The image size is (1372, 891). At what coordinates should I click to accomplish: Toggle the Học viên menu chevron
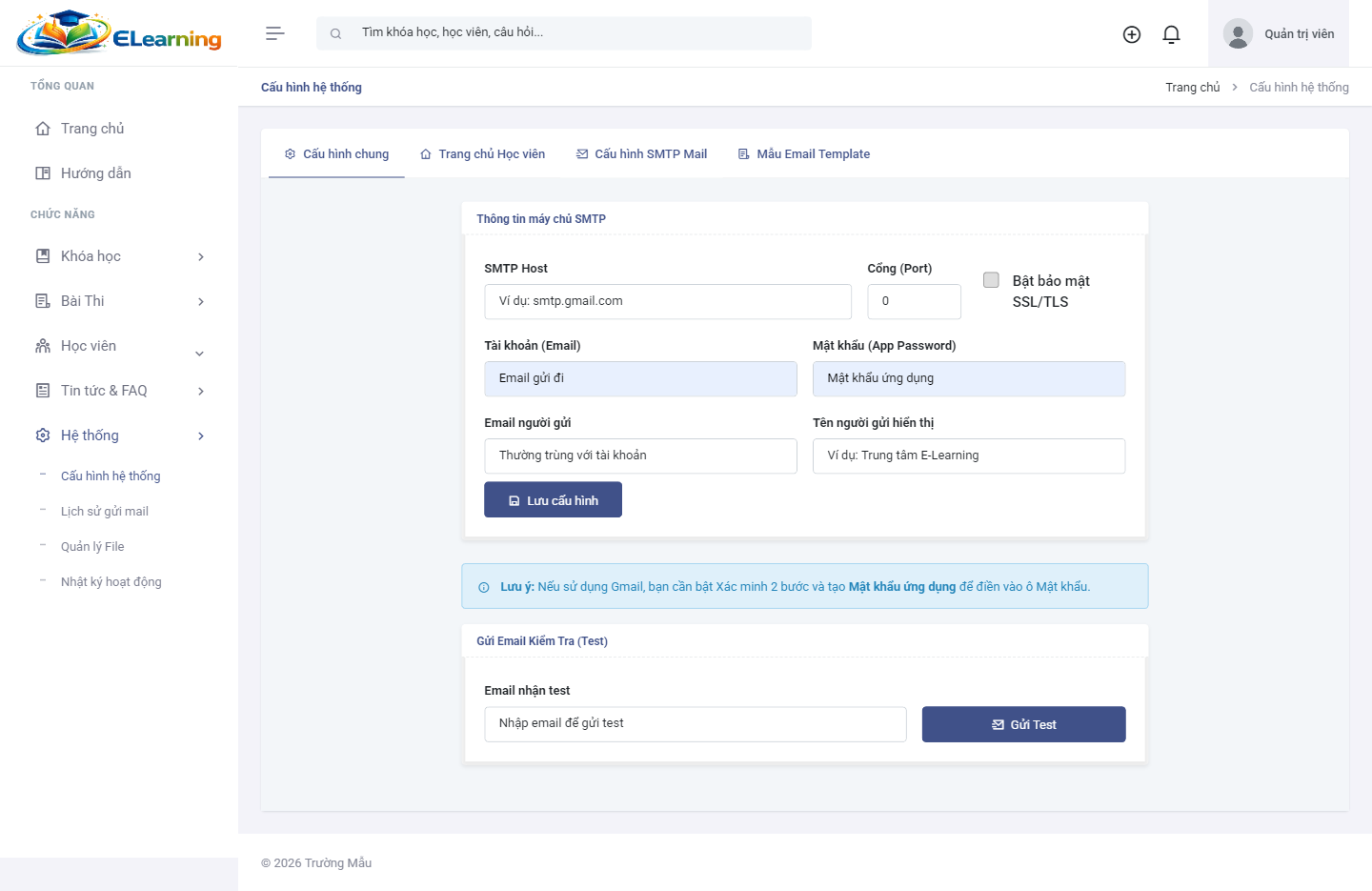coord(200,354)
